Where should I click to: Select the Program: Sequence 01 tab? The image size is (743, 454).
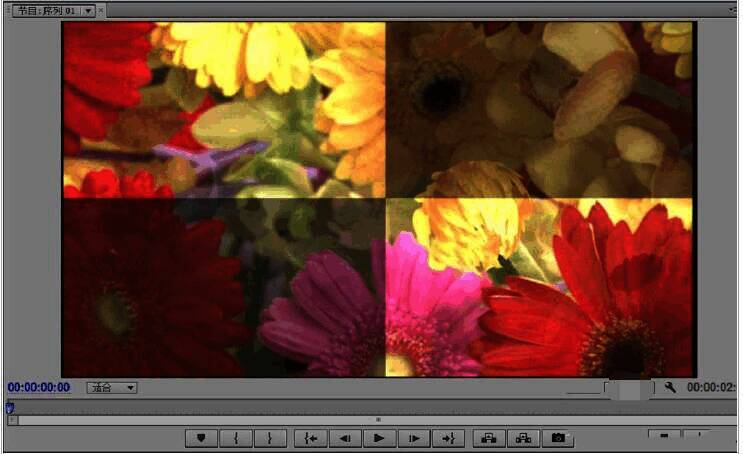point(45,10)
